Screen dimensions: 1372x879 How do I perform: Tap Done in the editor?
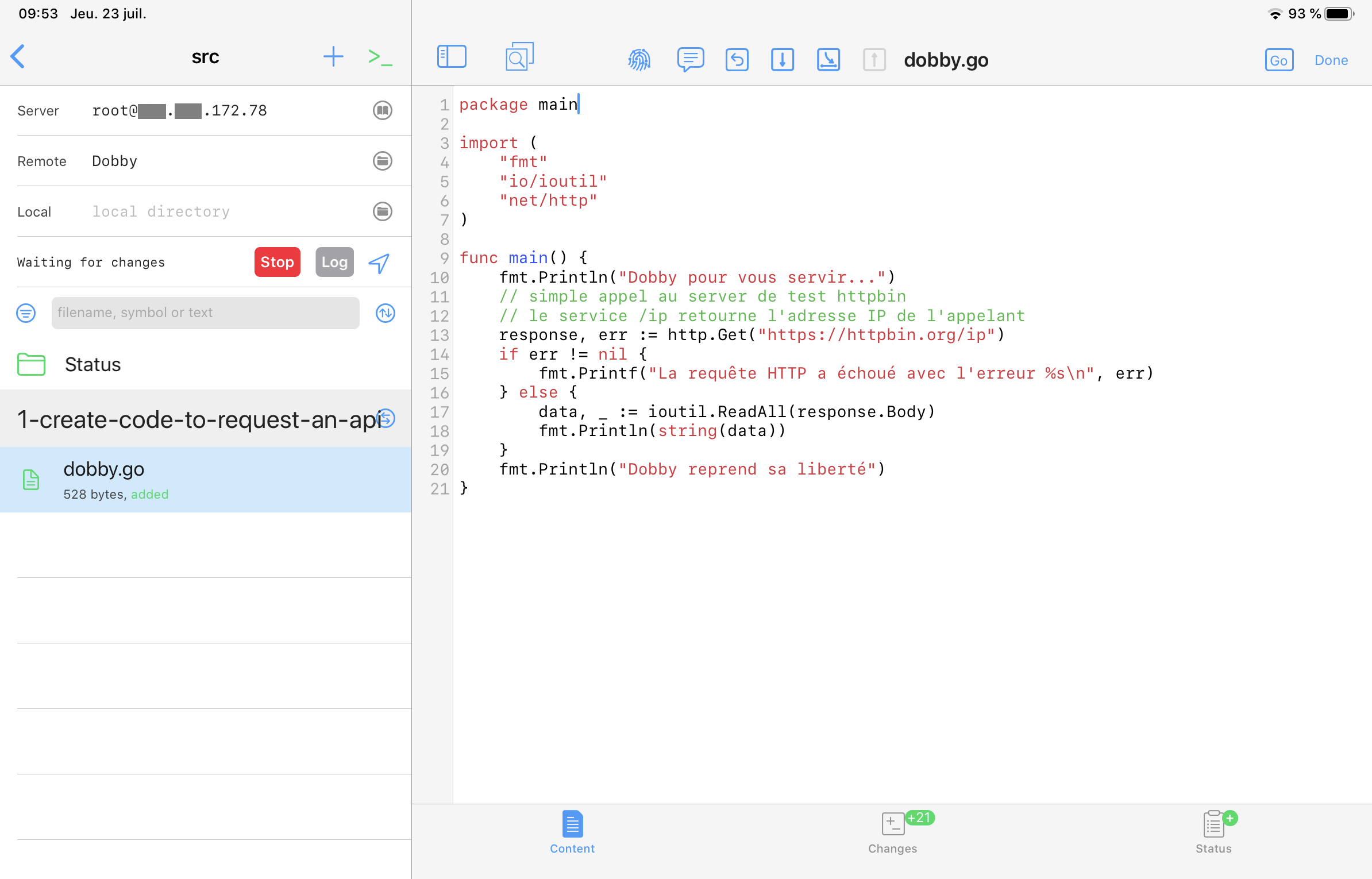[1331, 60]
